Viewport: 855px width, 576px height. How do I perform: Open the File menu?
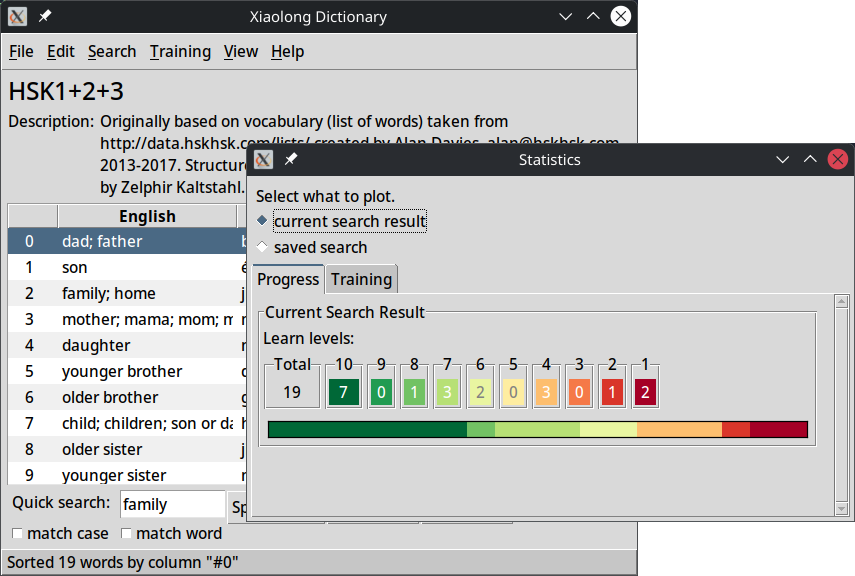21,52
